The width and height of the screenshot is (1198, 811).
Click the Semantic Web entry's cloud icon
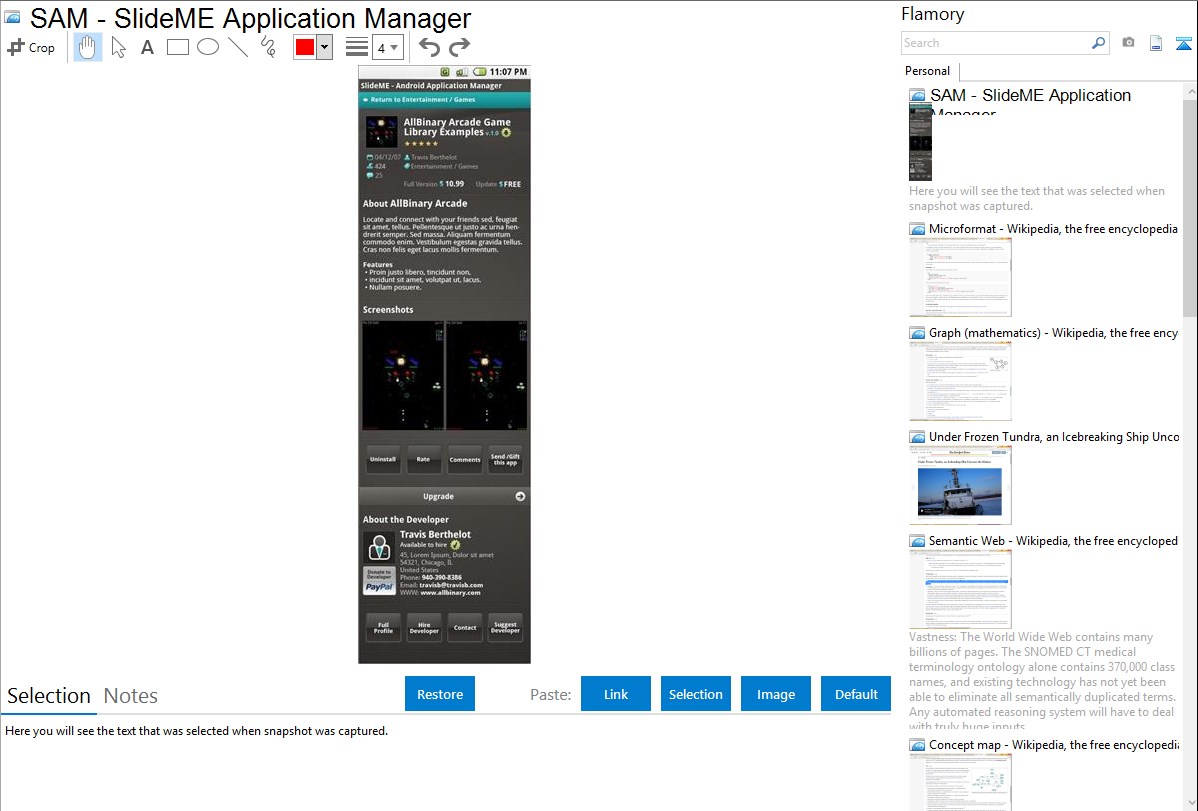pyautogui.click(x=917, y=540)
